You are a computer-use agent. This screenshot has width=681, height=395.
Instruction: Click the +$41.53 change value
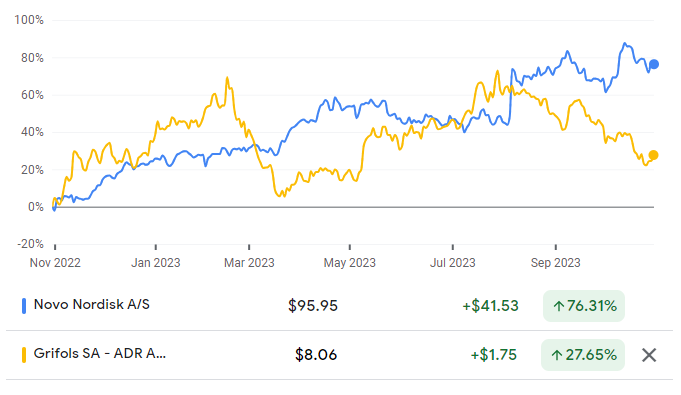pos(490,306)
